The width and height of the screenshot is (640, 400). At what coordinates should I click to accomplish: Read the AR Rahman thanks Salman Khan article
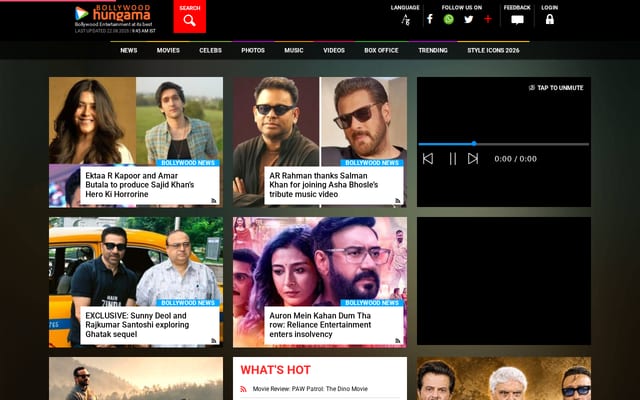tap(323, 185)
